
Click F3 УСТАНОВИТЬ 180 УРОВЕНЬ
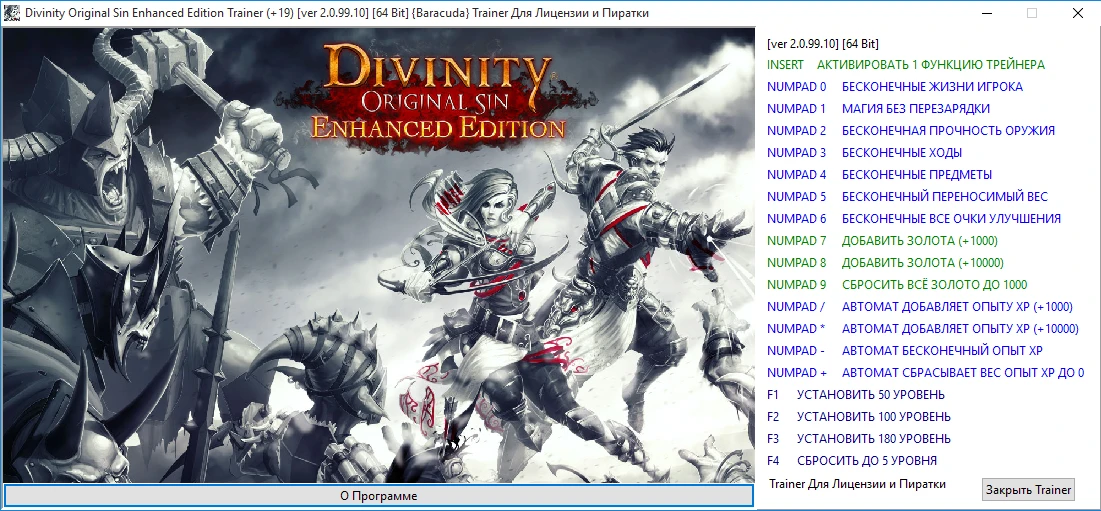[x=859, y=439]
